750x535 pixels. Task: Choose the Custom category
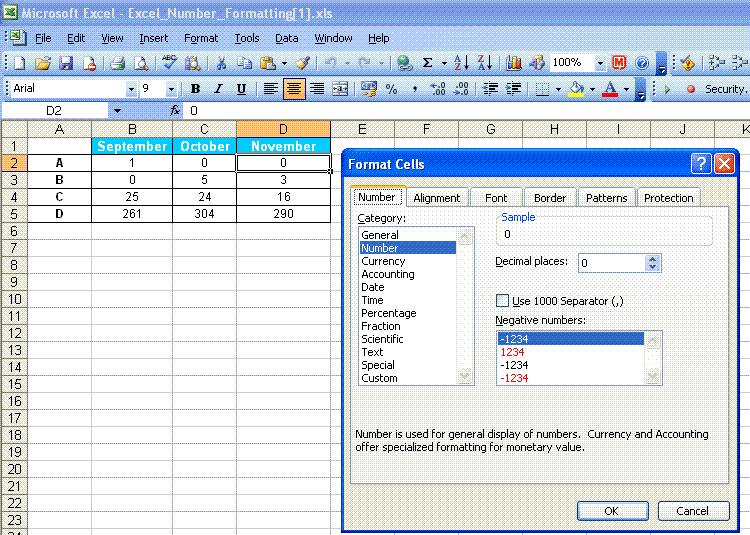(379, 378)
